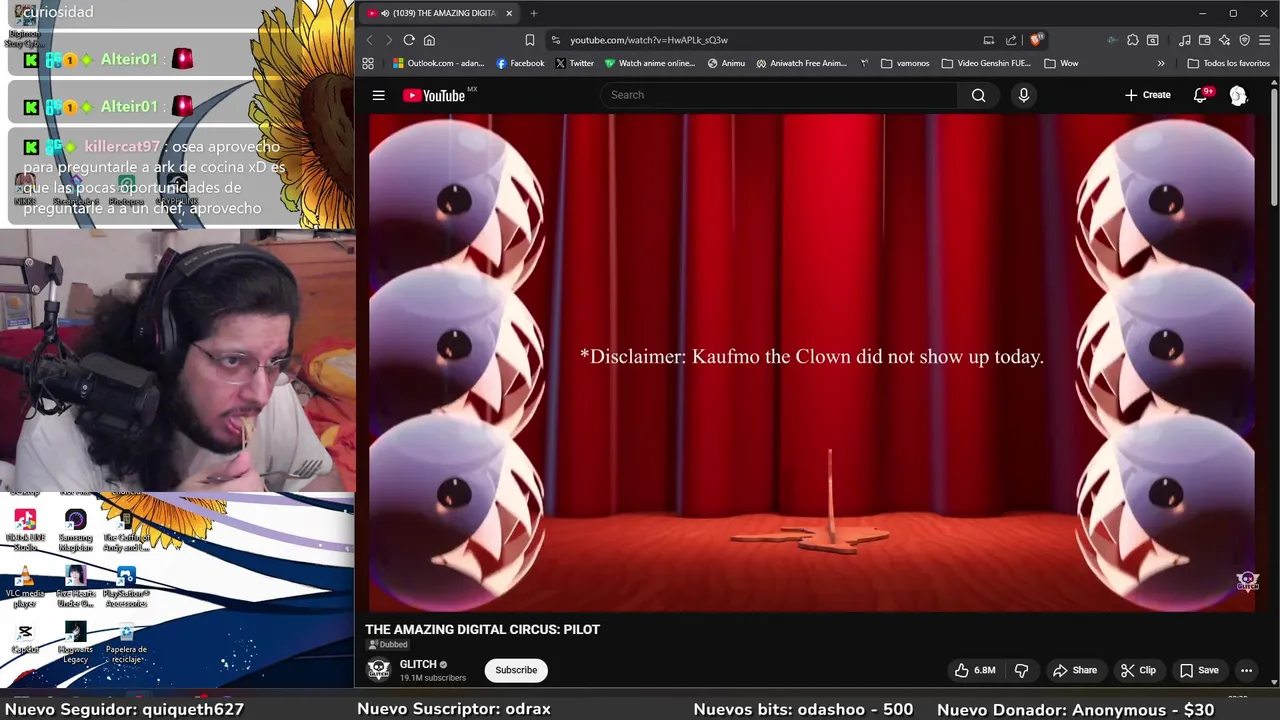Subscribe to the GLITCH channel
The height and width of the screenshot is (720, 1280).
516,670
